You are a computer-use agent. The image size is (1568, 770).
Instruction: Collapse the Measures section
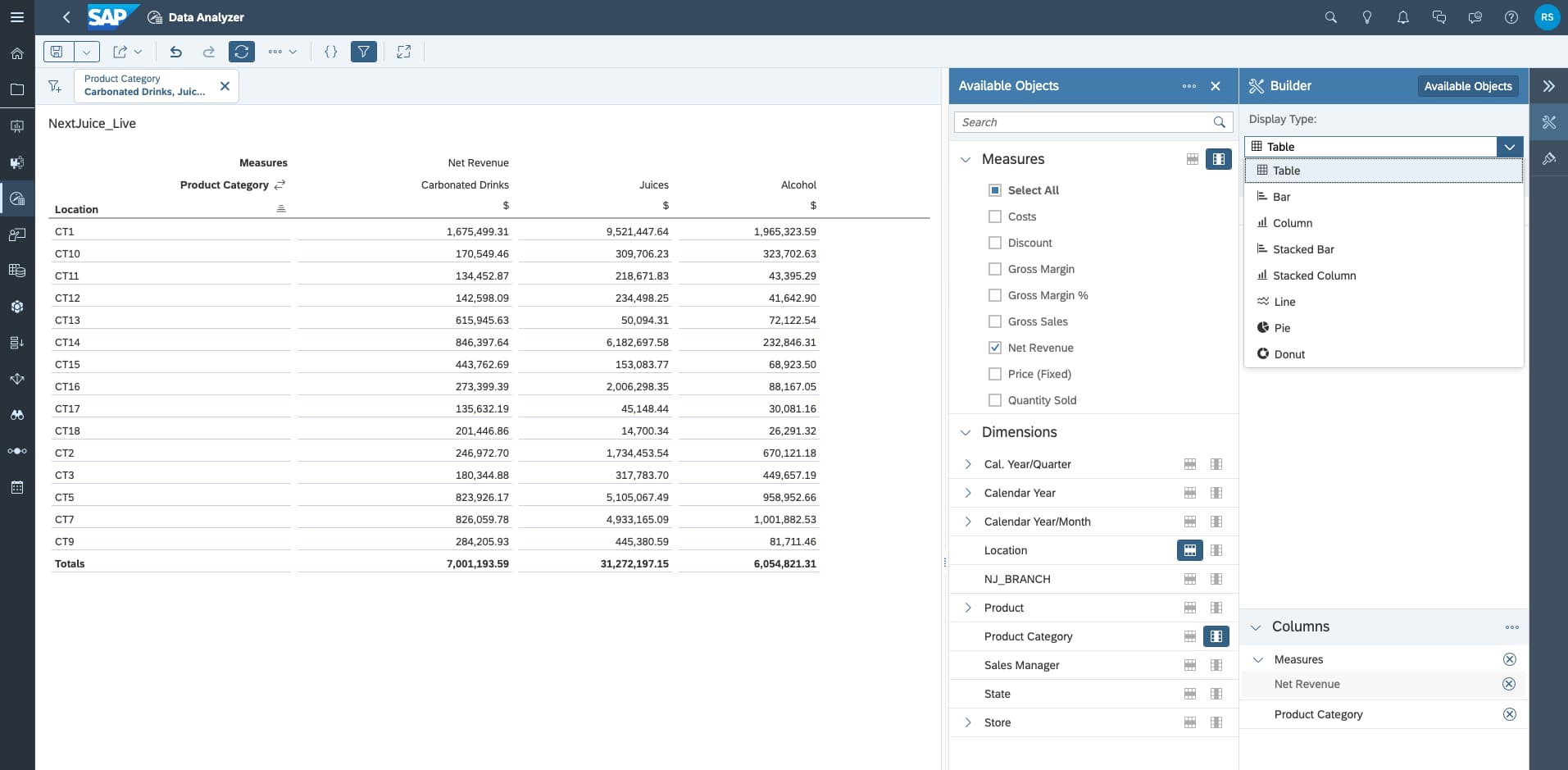966,159
